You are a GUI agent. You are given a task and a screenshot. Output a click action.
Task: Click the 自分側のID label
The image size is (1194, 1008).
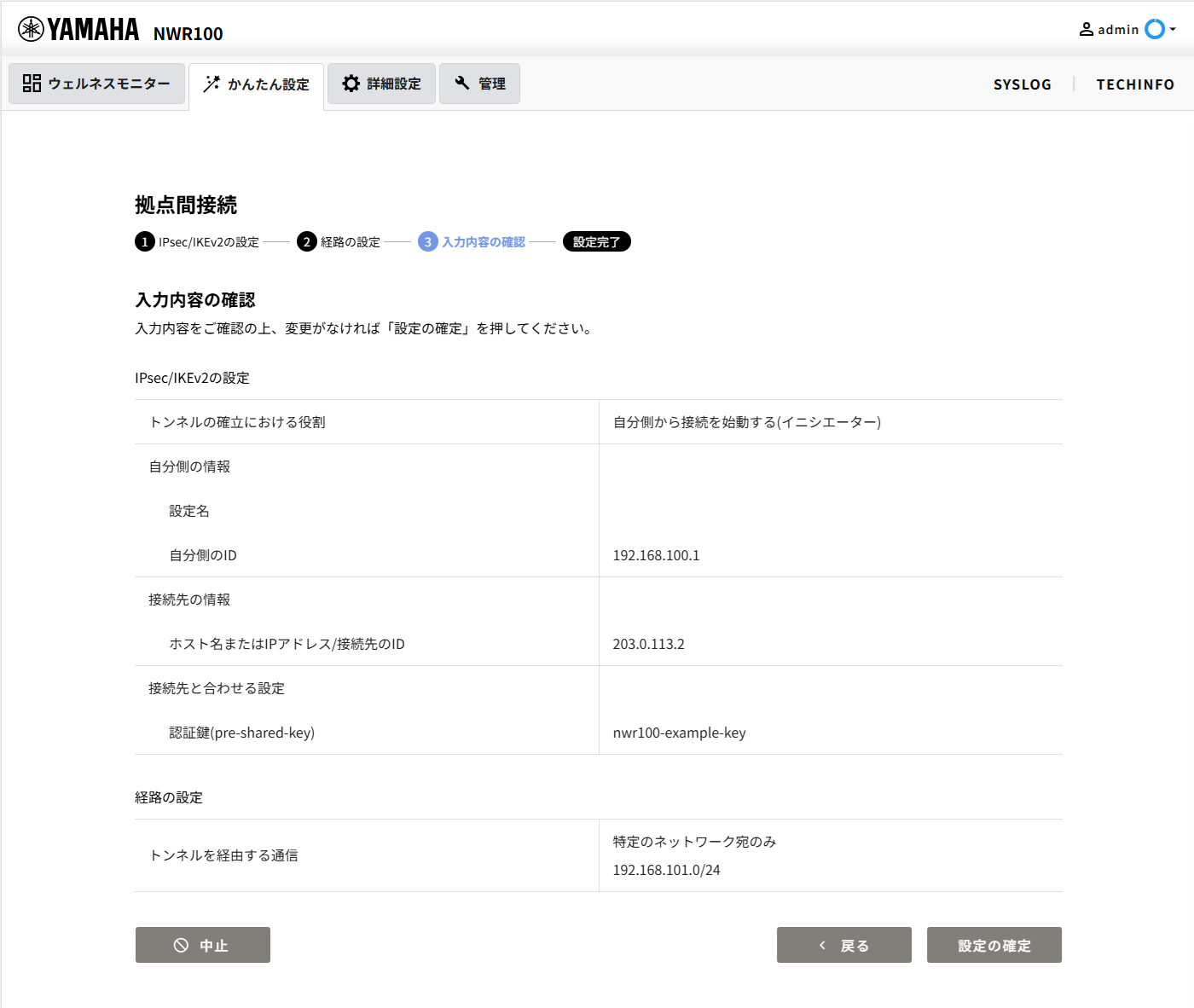(x=203, y=555)
